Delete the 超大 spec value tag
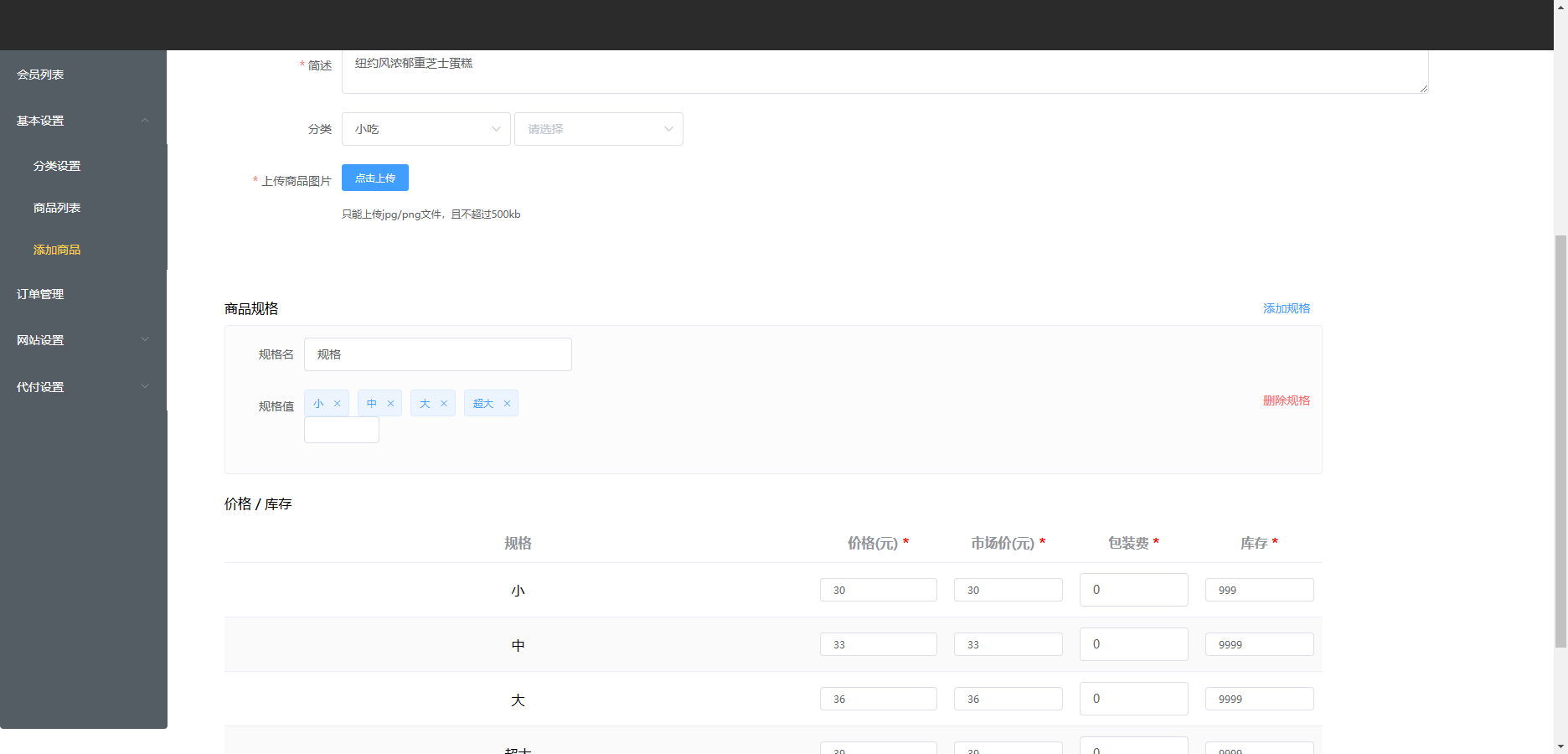Screen dimensions: 1568x754 (507, 404)
